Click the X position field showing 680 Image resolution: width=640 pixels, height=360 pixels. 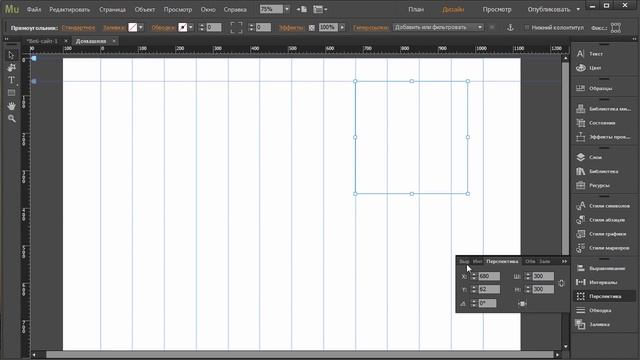click(x=489, y=276)
